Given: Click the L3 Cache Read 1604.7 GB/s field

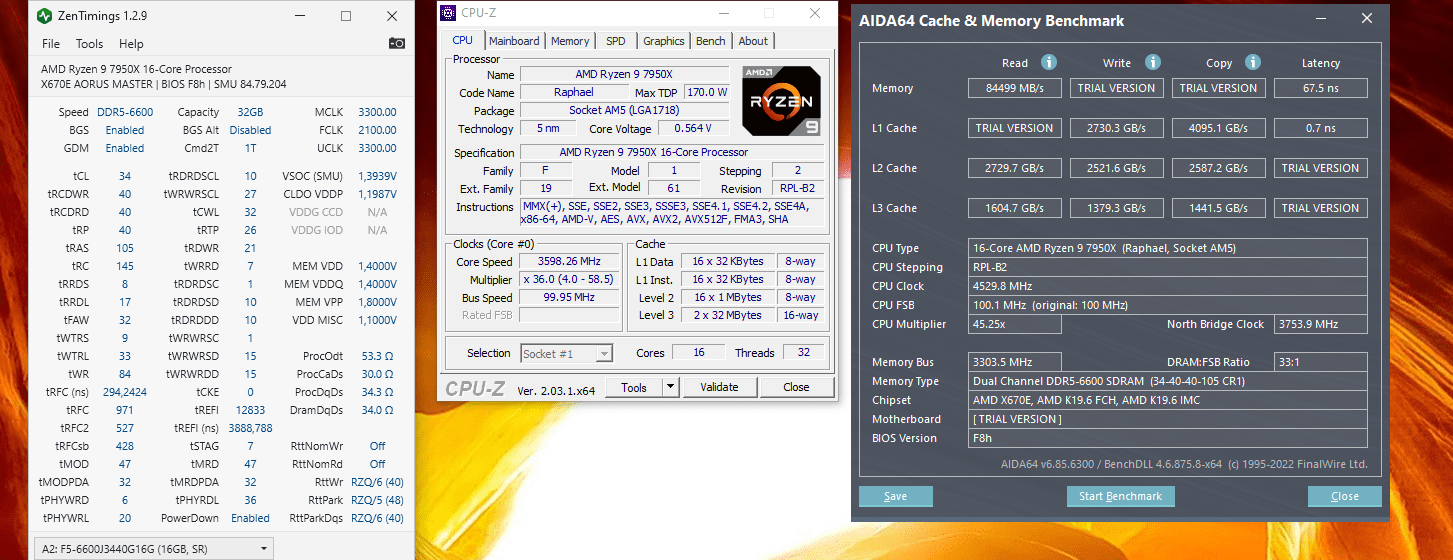Looking at the screenshot, I should 1015,208.
